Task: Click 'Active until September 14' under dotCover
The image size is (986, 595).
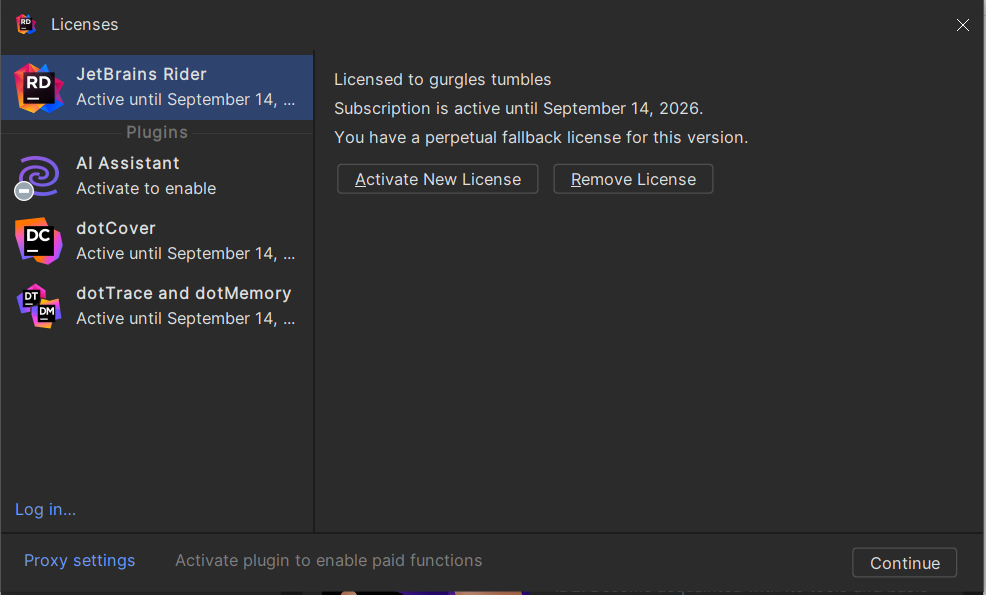Action: (x=186, y=253)
